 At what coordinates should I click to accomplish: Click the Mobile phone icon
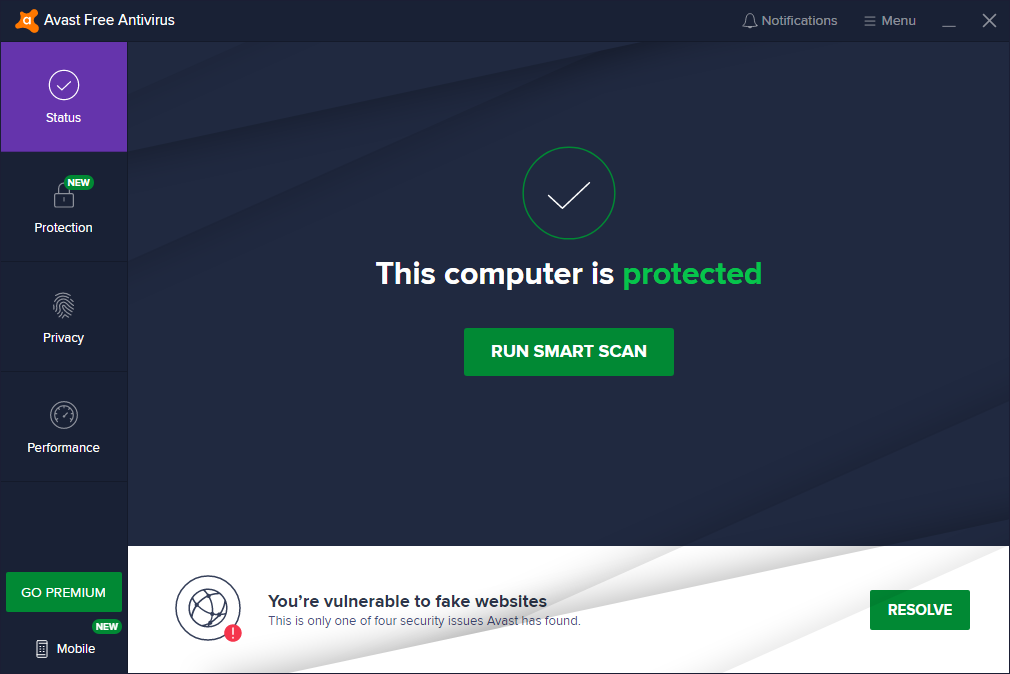42,649
